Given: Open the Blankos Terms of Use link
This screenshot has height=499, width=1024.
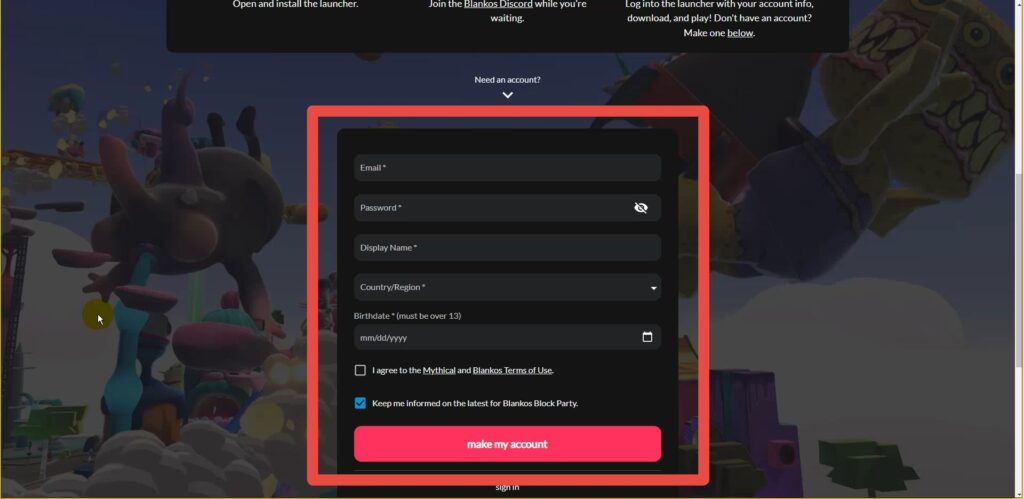Looking at the screenshot, I should [513, 370].
